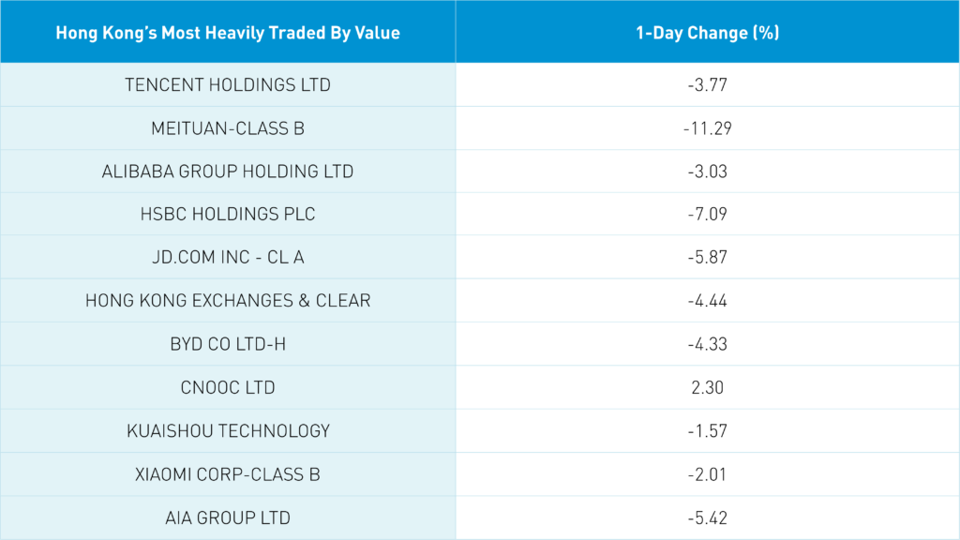
Task: Select CNOOC's 2.30 change value
Action: 707,387
